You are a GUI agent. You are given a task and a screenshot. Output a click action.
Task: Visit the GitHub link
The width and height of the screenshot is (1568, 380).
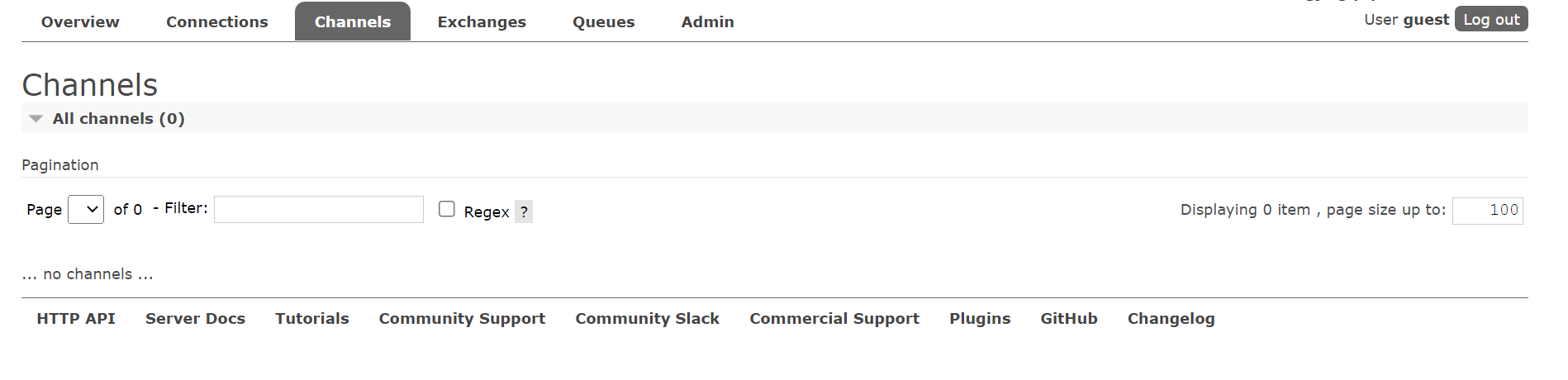pos(1069,319)
